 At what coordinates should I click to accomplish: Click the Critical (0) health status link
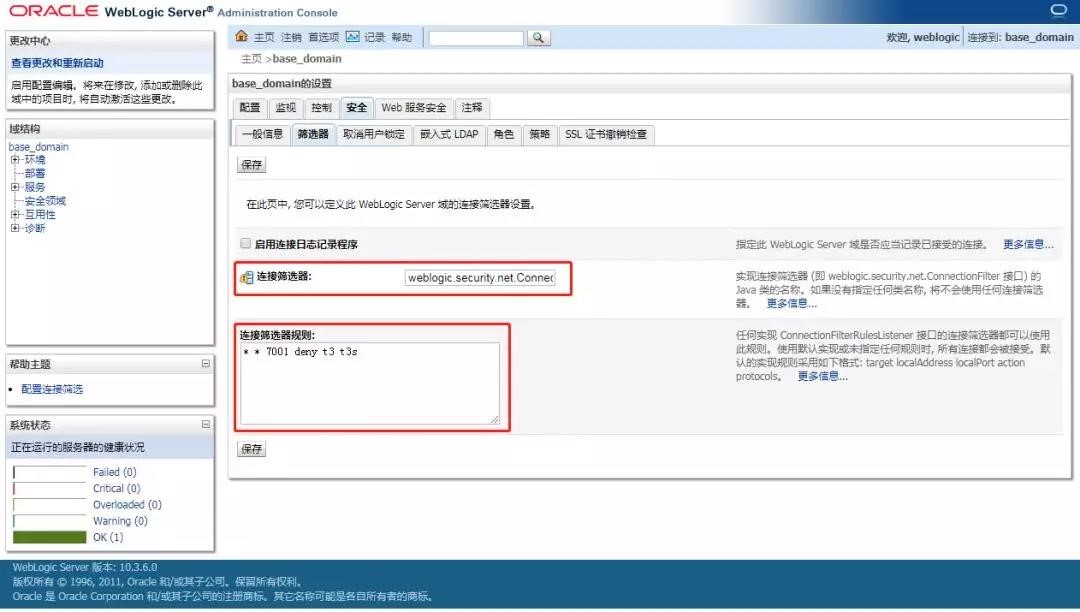(x=116, y=488)
